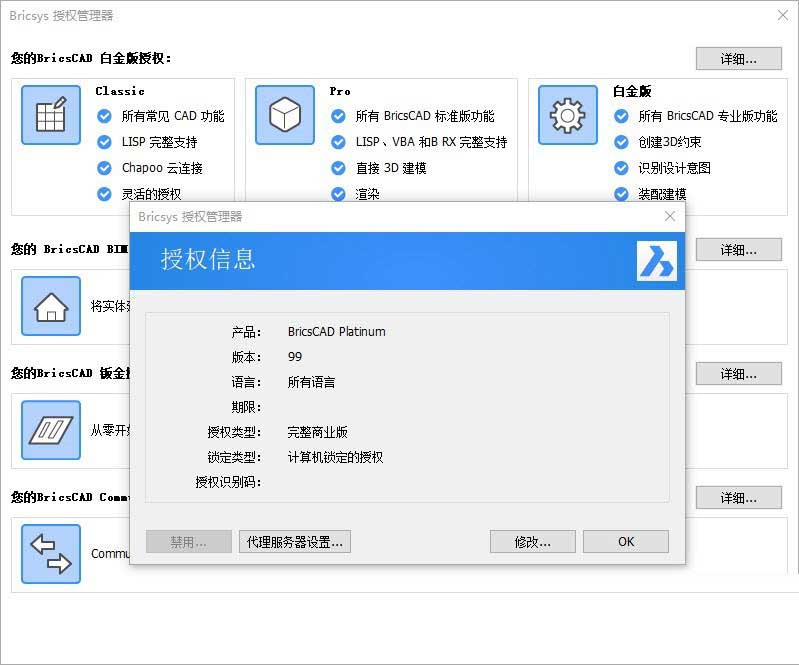Click the sheet metal module icon
The width and height of the screenshot is (799, 665).
[x=51, y=430]
